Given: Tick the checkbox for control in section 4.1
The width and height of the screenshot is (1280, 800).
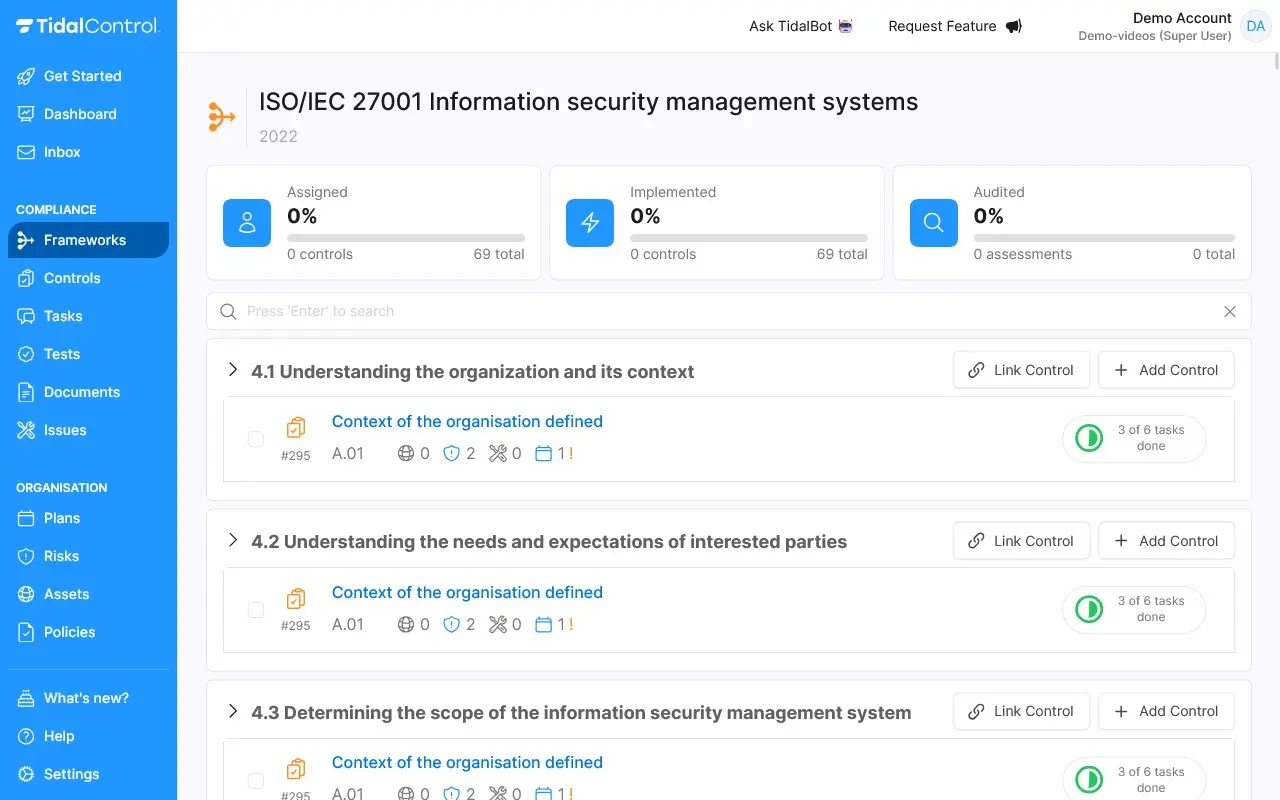Looking at the screenshot, I should click(x=256, y=439).
